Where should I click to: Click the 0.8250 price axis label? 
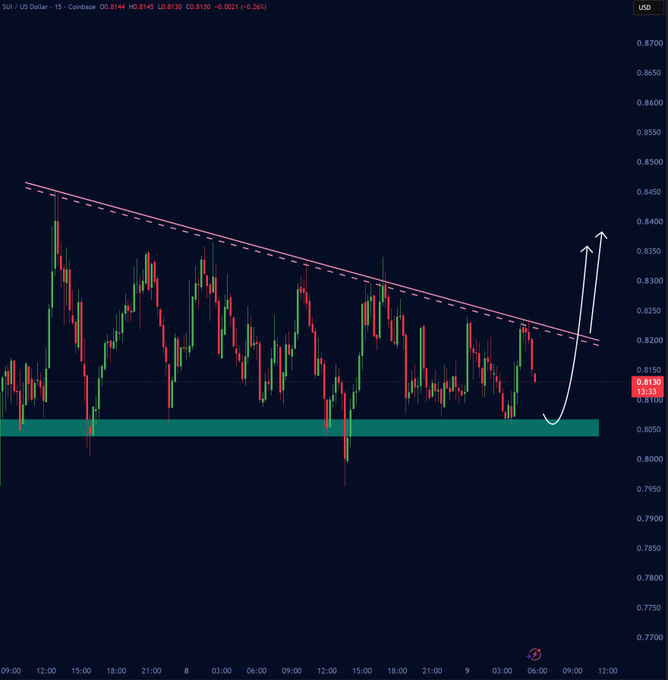(x=649, y=311)
